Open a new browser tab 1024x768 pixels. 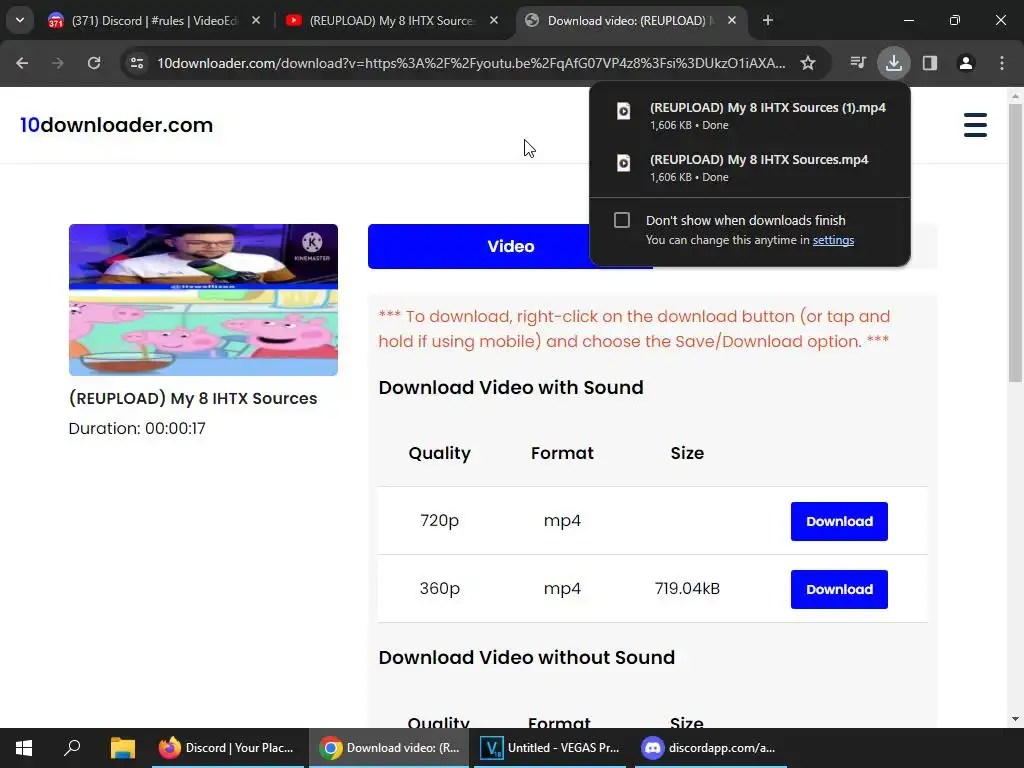(x=768, y=21)
